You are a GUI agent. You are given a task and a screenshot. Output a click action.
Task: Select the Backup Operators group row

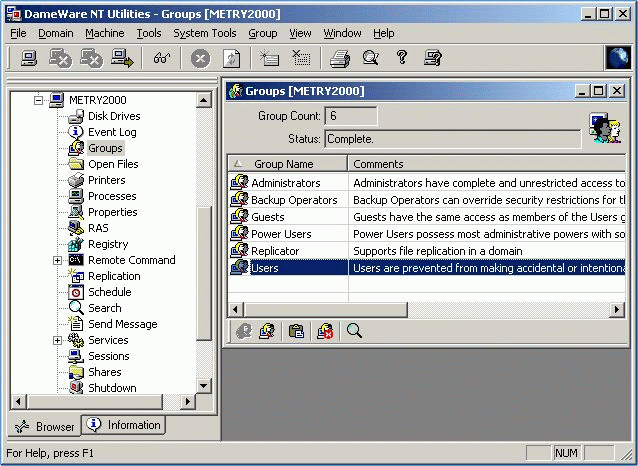tap(427, 200)
